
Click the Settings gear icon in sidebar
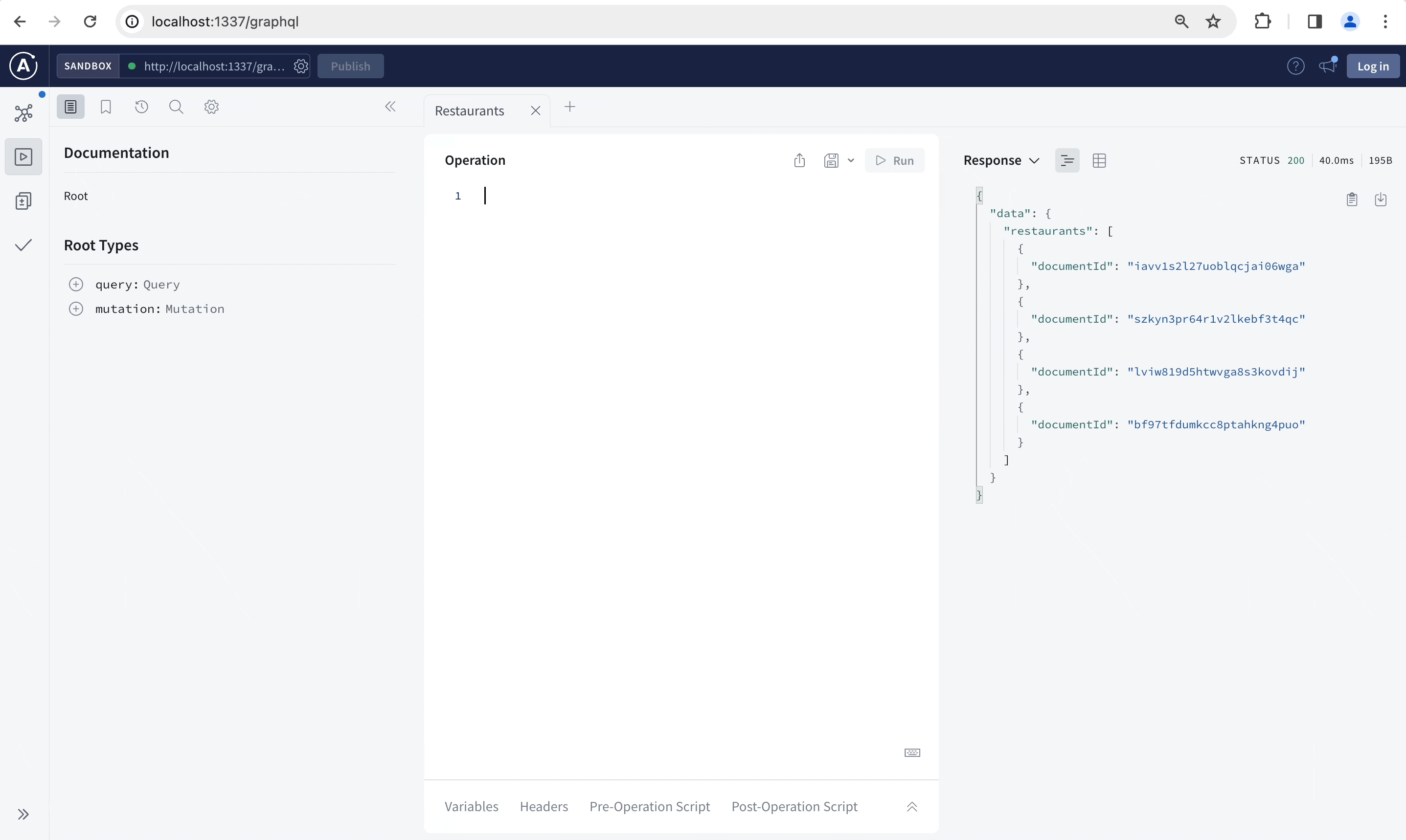coord(211,107)
